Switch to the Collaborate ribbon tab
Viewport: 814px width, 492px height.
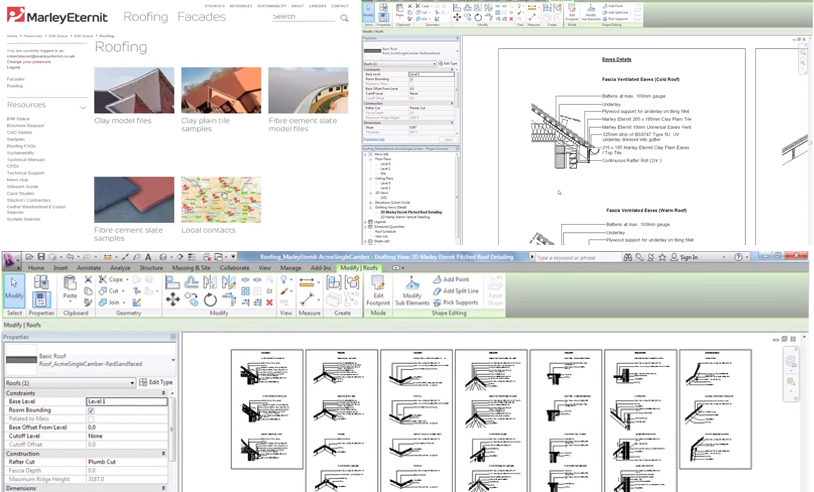pos(235,268)
